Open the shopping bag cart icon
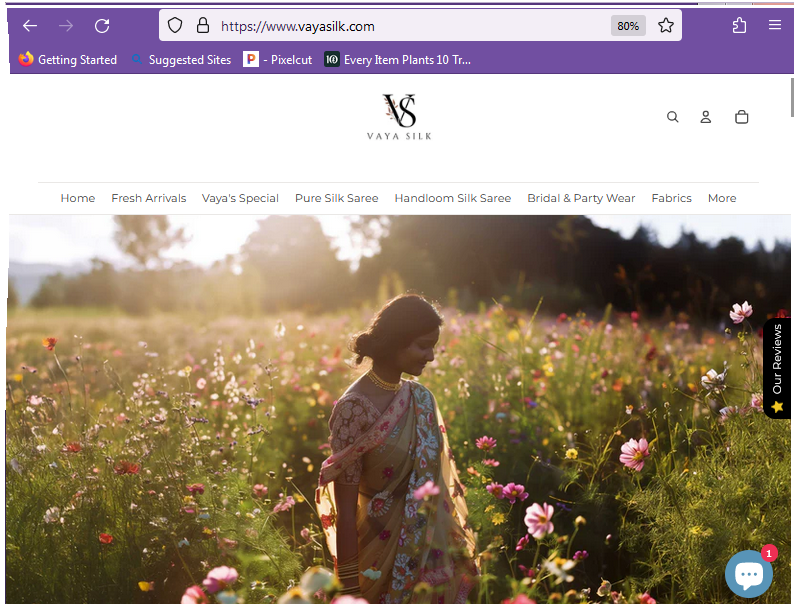The height and width of the screenshot is (610, 794). tap(741, 117)
